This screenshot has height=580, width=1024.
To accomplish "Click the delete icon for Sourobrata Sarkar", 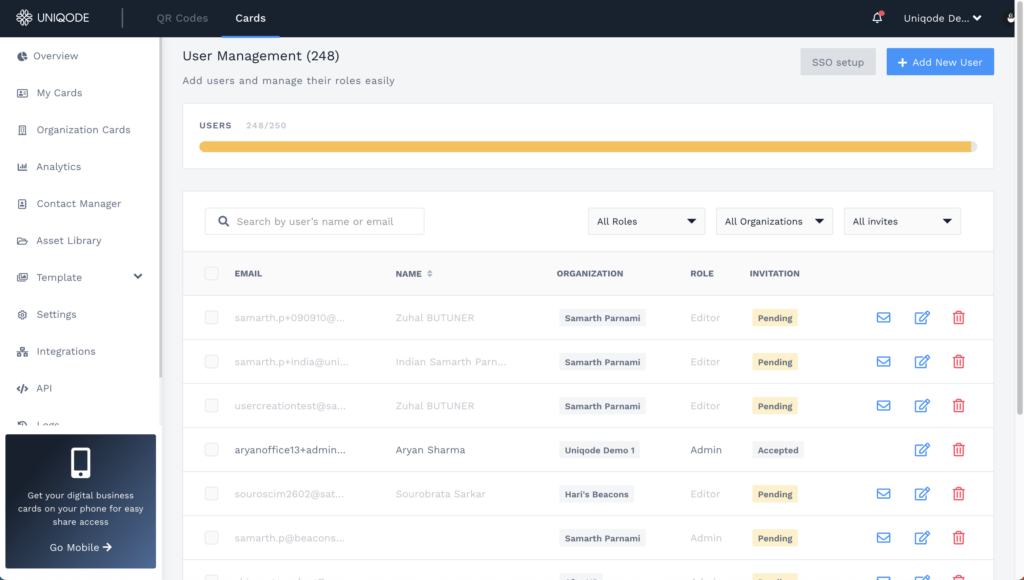I will (958, 493).
